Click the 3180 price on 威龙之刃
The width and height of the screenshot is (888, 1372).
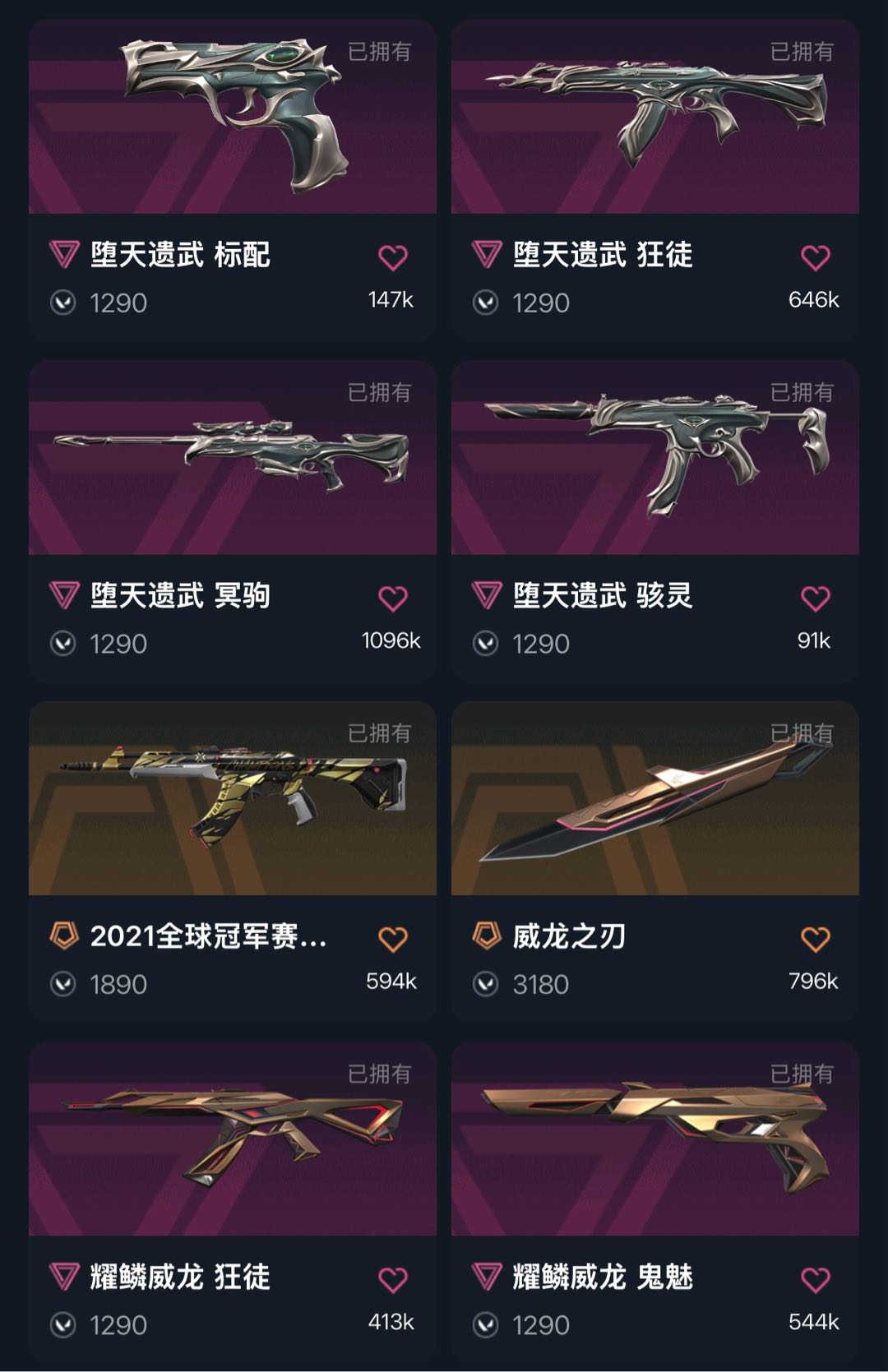click(x=540, y=984)
